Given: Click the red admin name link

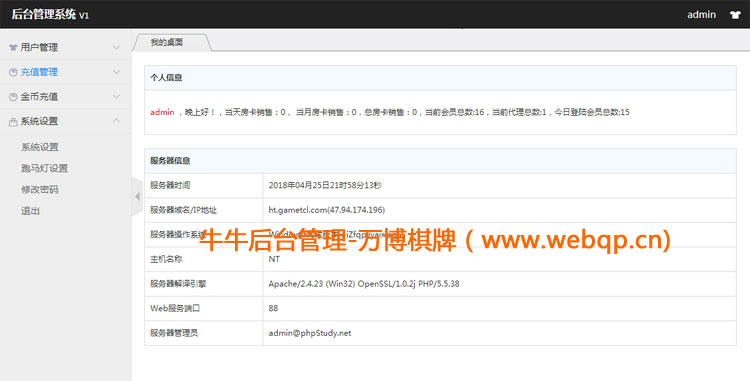Looking at the screenshot, I should pyautogui.click(x=162, y=112).
